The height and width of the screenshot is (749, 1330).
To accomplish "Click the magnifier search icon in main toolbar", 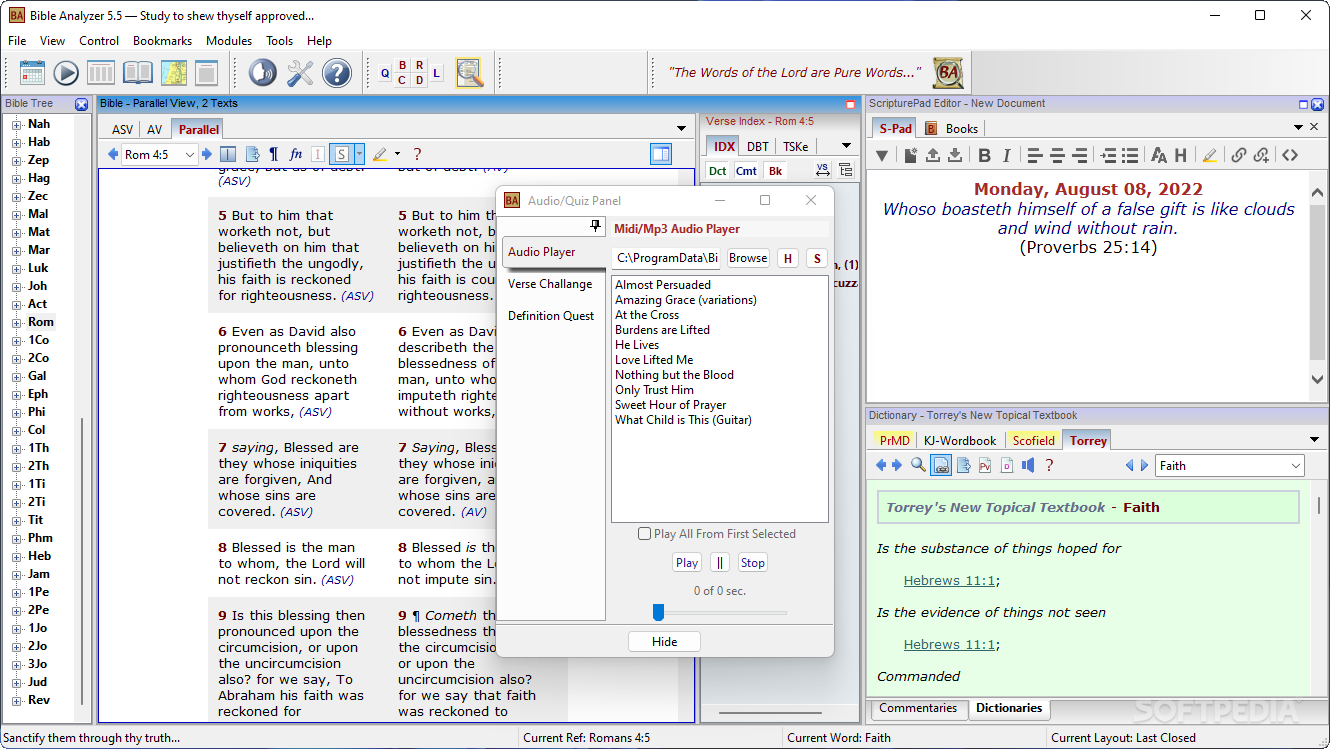I will pos(469,73).
